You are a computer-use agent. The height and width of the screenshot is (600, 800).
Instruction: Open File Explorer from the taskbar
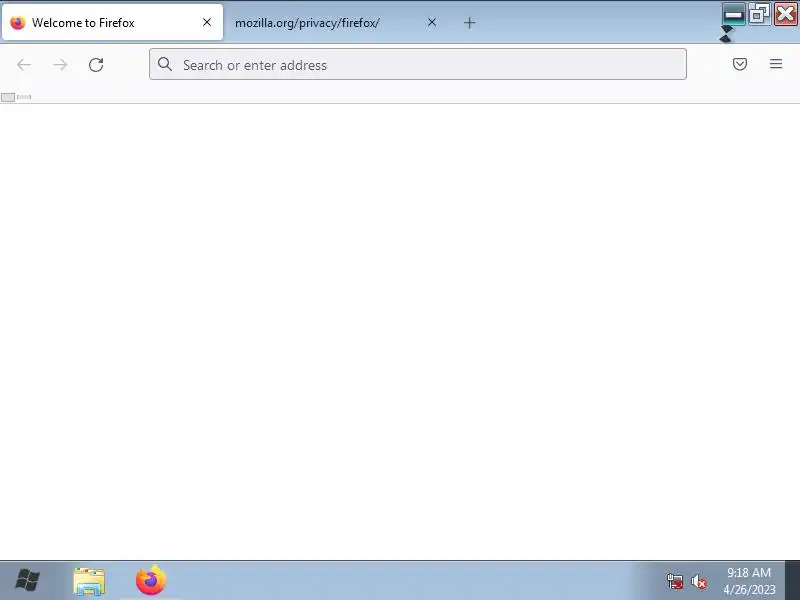click(89, 581)
